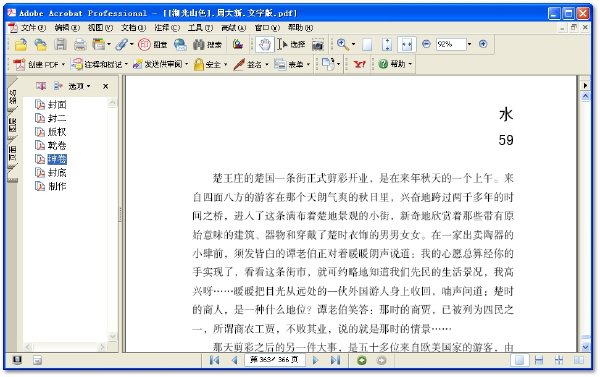
Task: Open zoom percentage dropdown arrow
Action: [470, 44]
